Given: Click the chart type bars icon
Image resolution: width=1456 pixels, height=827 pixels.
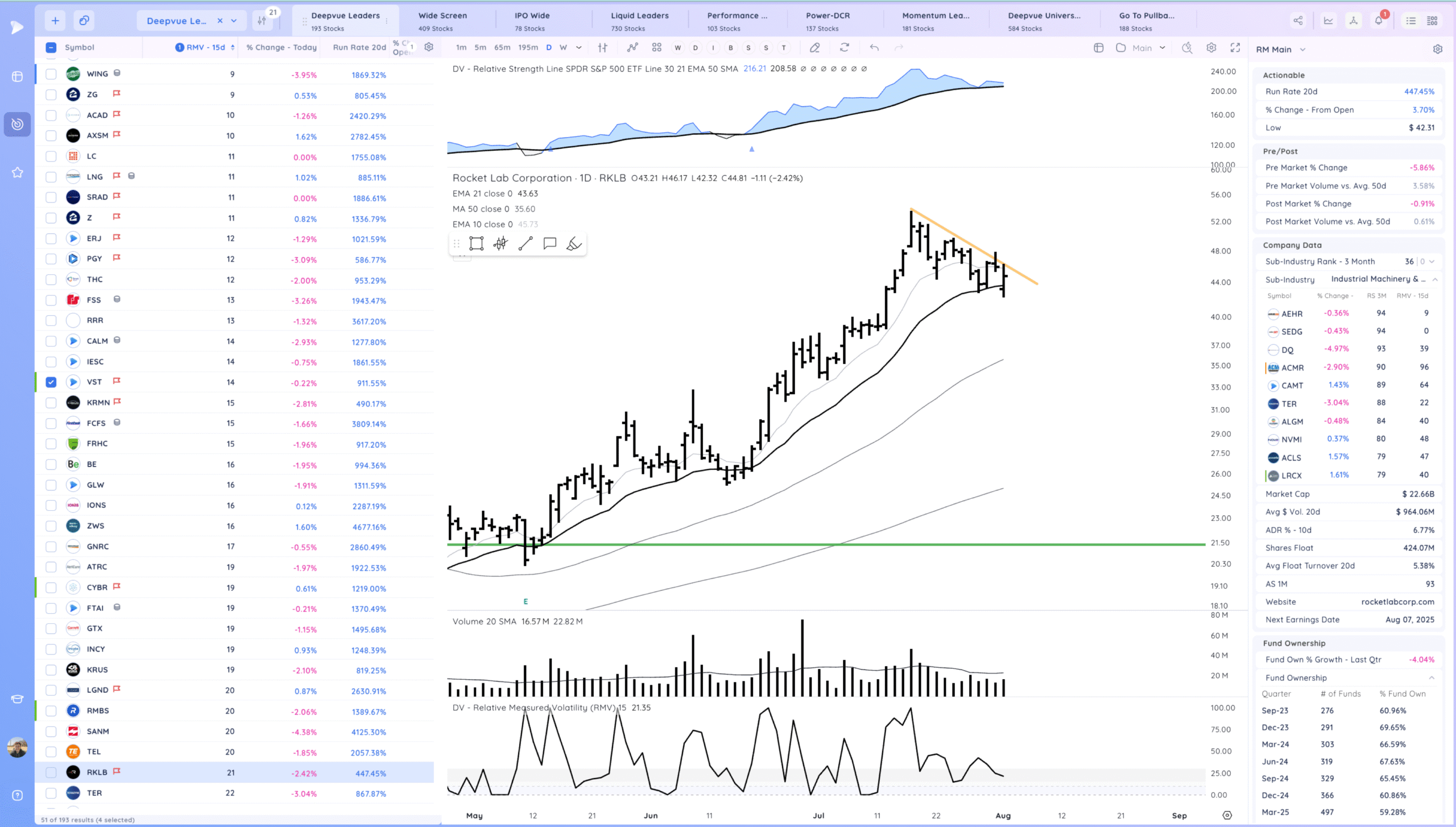Looking at the screenshot, I should [602, 48].
